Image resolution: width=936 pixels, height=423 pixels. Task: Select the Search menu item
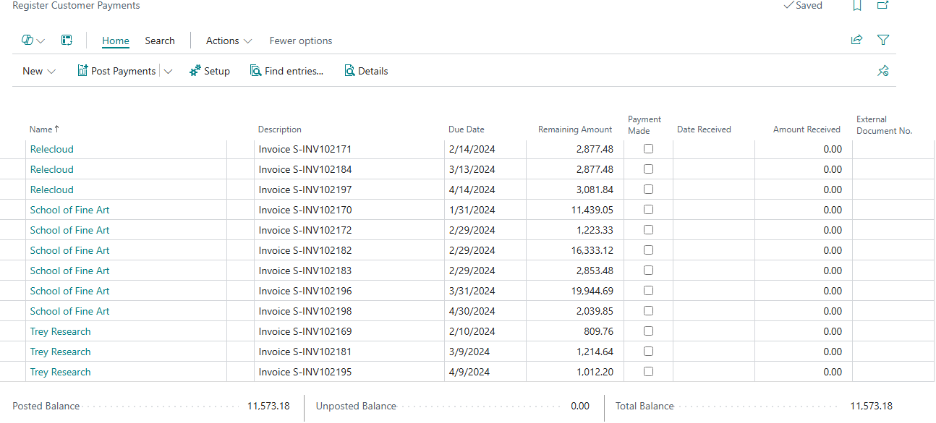click(x=160, y=41)
